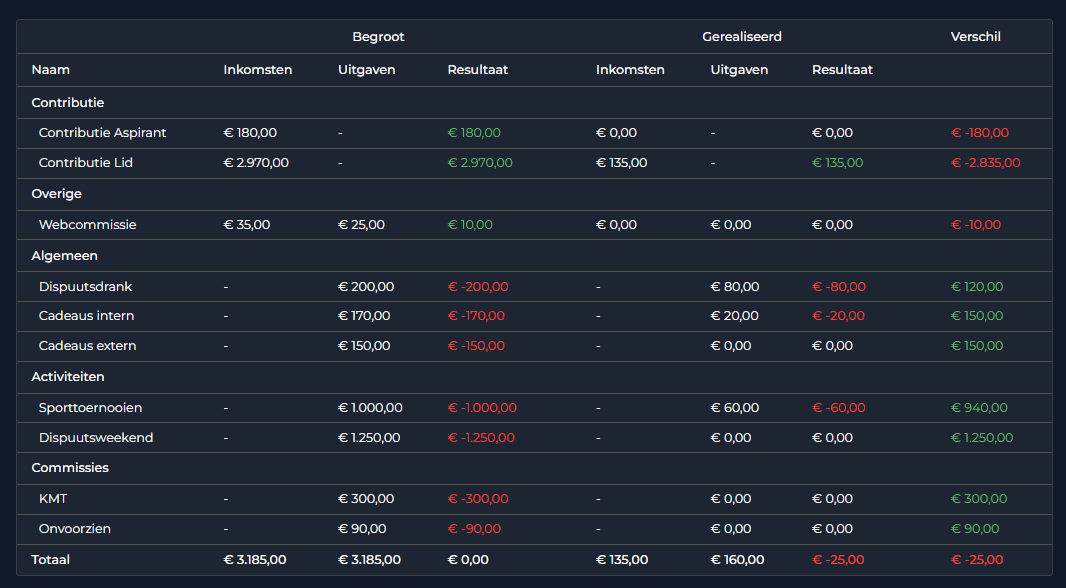Select the Algemeen section heading
This screenshot has width=1066, height=588.
click(x=65, y=256)
